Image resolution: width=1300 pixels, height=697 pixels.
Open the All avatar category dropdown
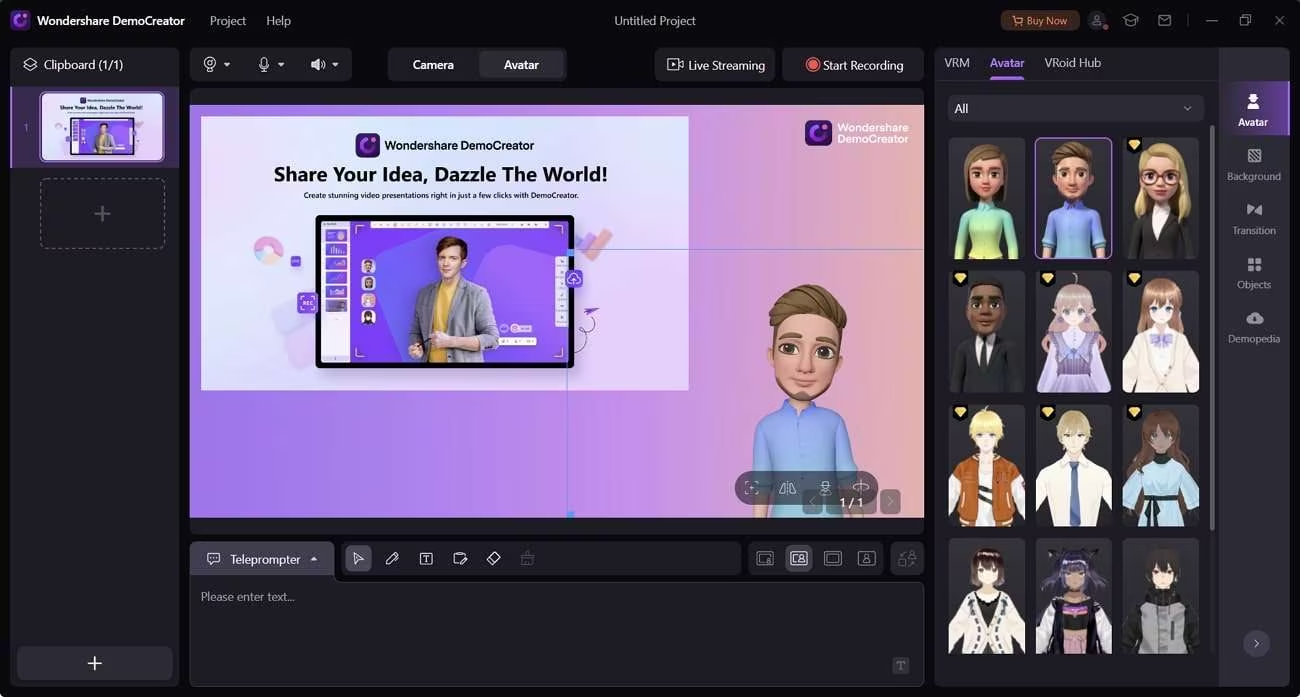point(1075,108)
